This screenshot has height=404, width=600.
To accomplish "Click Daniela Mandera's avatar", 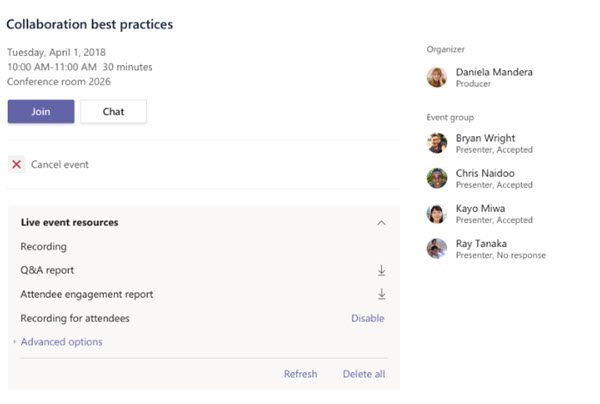I will pyautogui.click(x=437, y=77).
